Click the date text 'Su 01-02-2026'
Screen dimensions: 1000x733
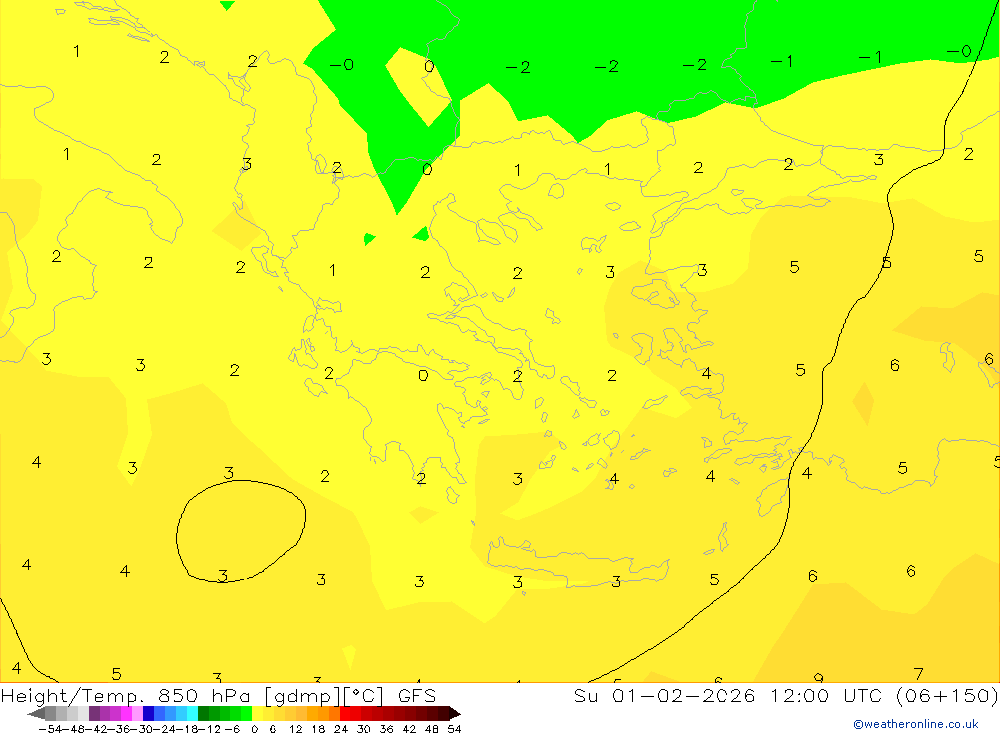tap(665, 695)
